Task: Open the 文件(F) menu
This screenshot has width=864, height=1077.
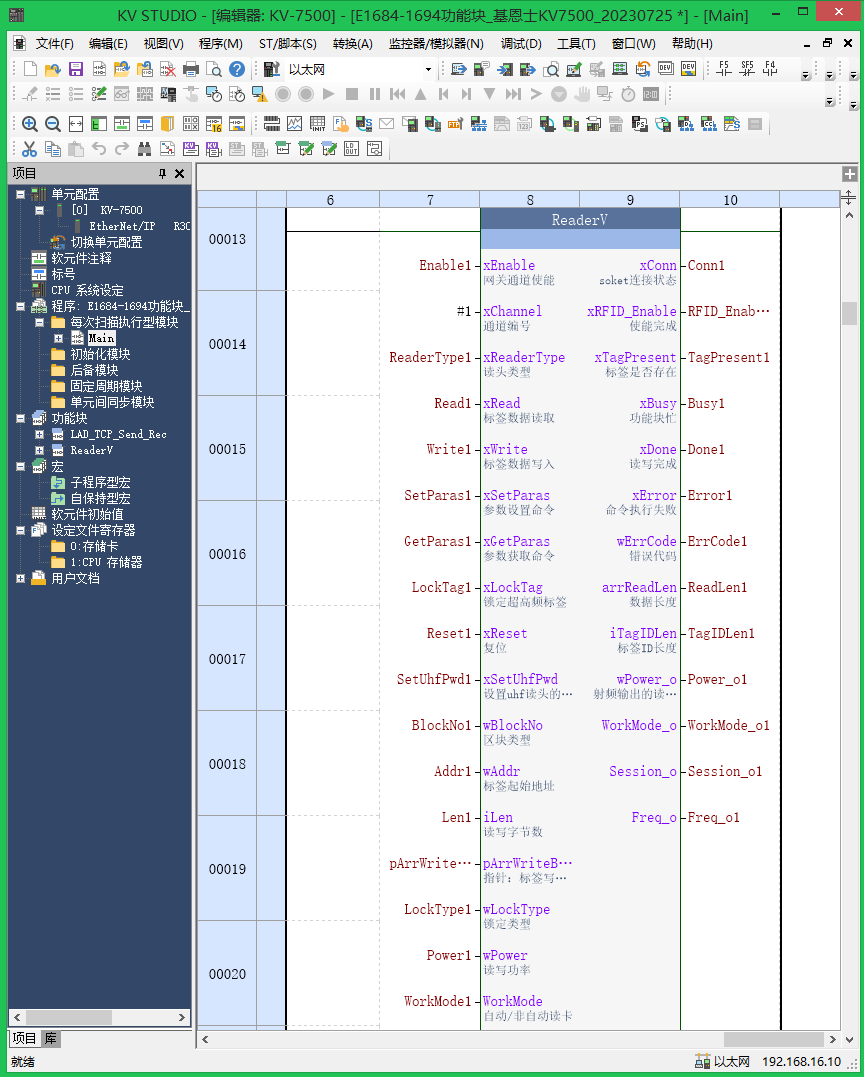Action: (x=55, y=44)
